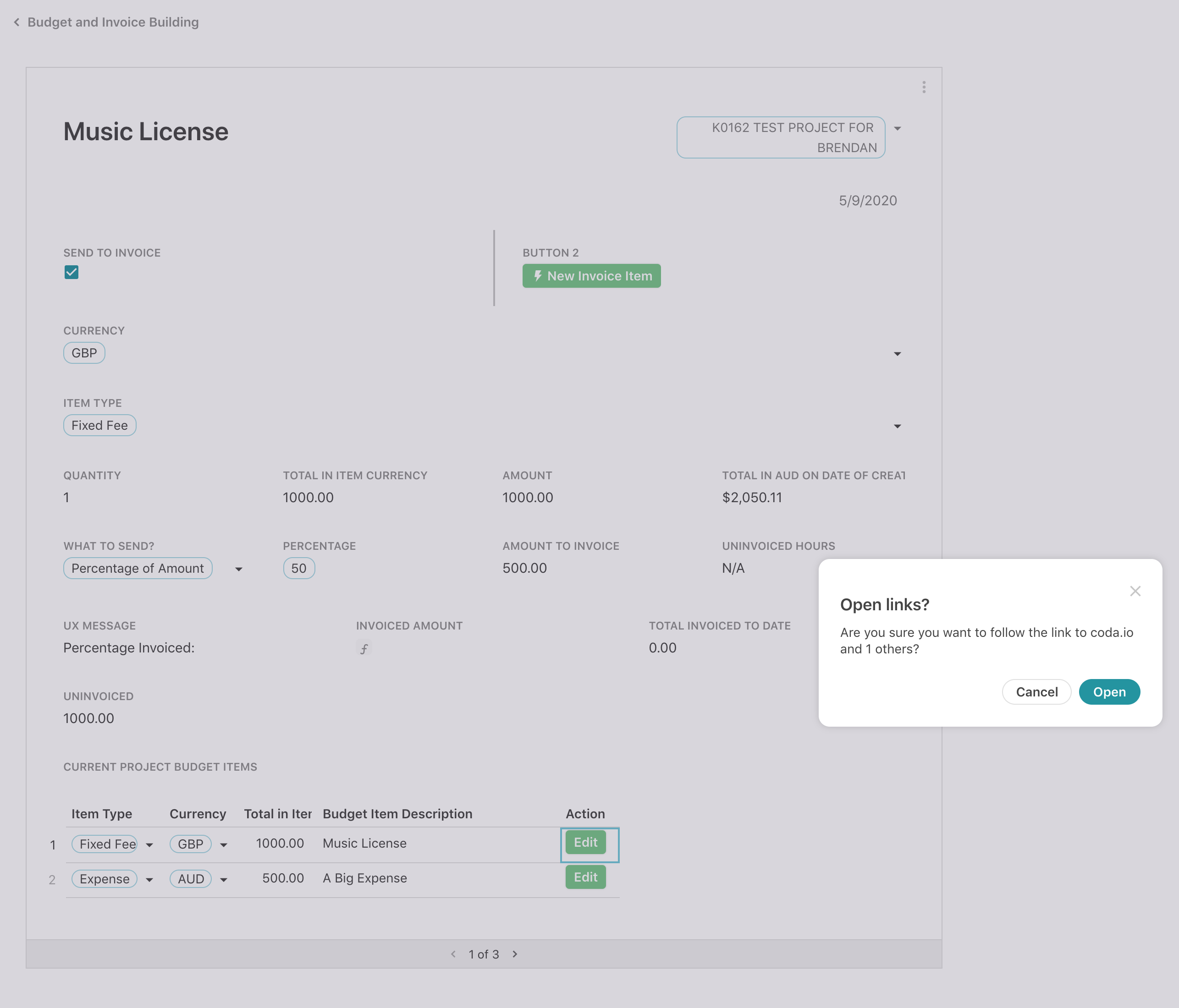Click the back arrow beside Budget and Invoice Building
This screenshot has height=1008, width=1179.
coord(17,22)
